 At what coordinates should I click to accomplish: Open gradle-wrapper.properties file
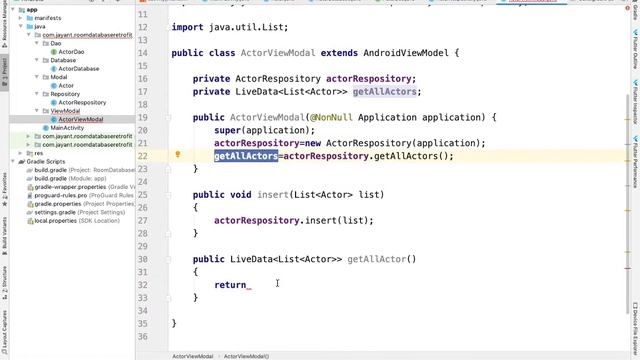click(80, 187)
